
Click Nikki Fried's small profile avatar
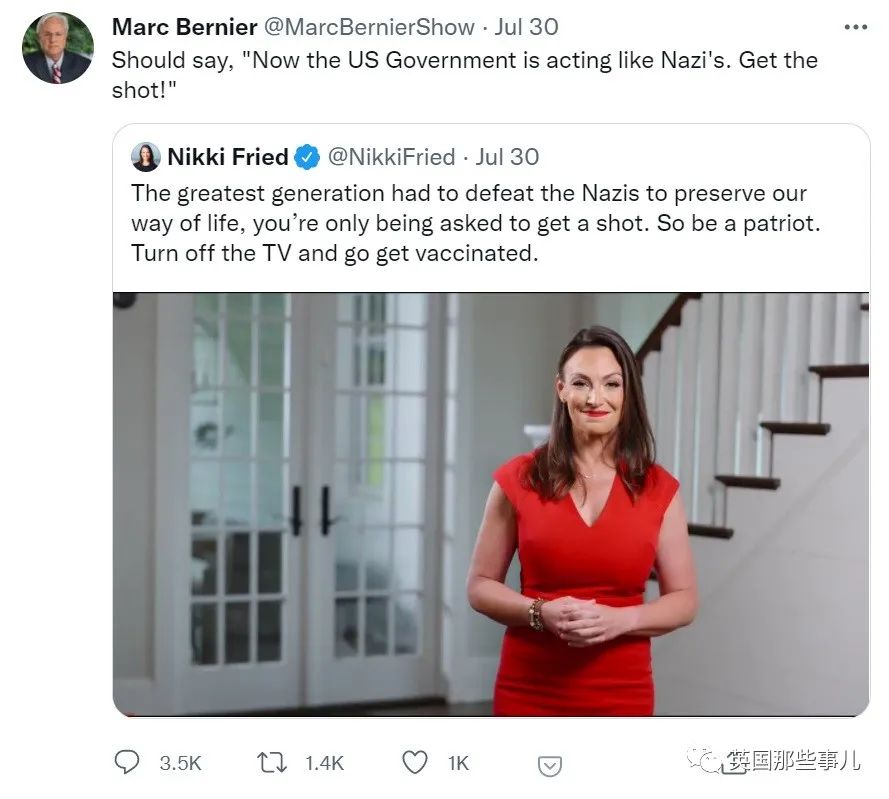coord(146,157)
